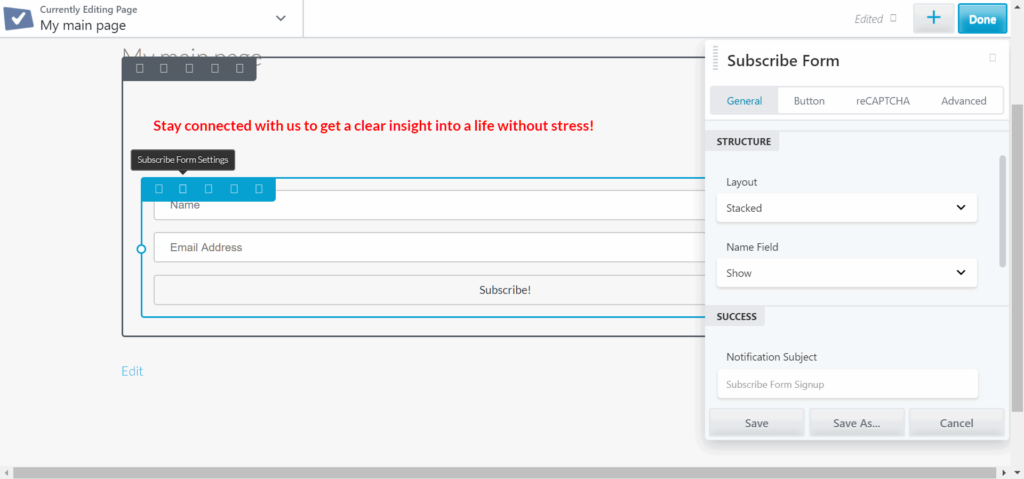Open the Button tab
This screenshot has height=479, width=1024.
(x=809, y=101)
